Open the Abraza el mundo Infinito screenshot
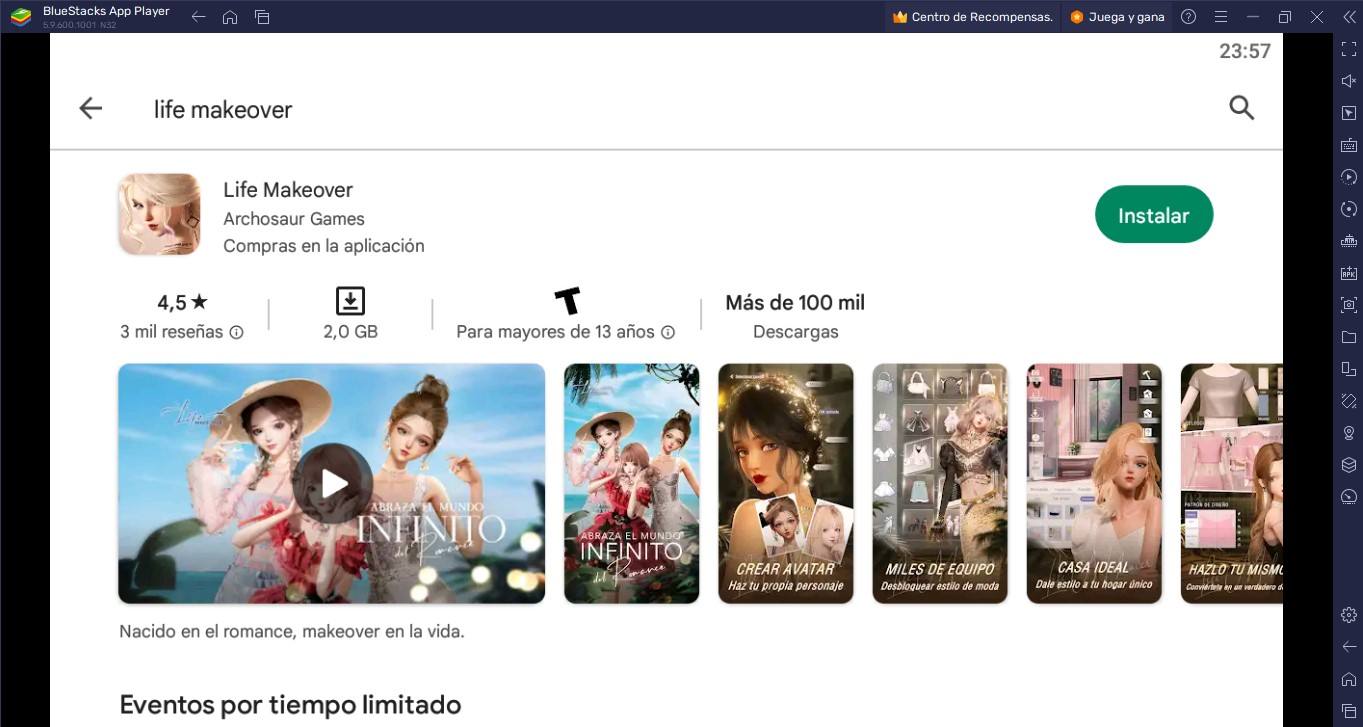The image size is (1363, 727). click(632, 484)
